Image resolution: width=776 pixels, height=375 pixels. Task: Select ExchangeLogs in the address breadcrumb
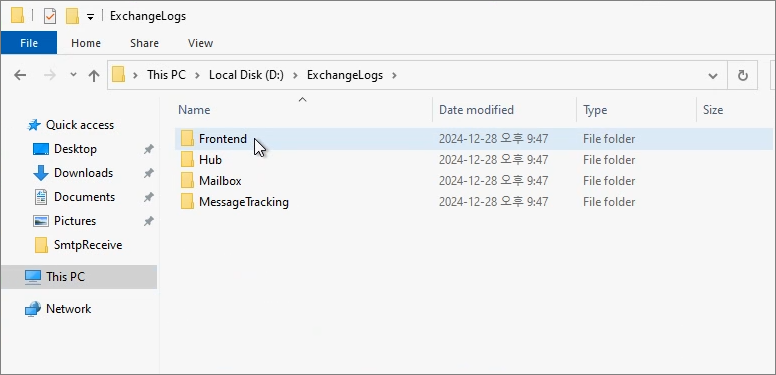point(345,75)
